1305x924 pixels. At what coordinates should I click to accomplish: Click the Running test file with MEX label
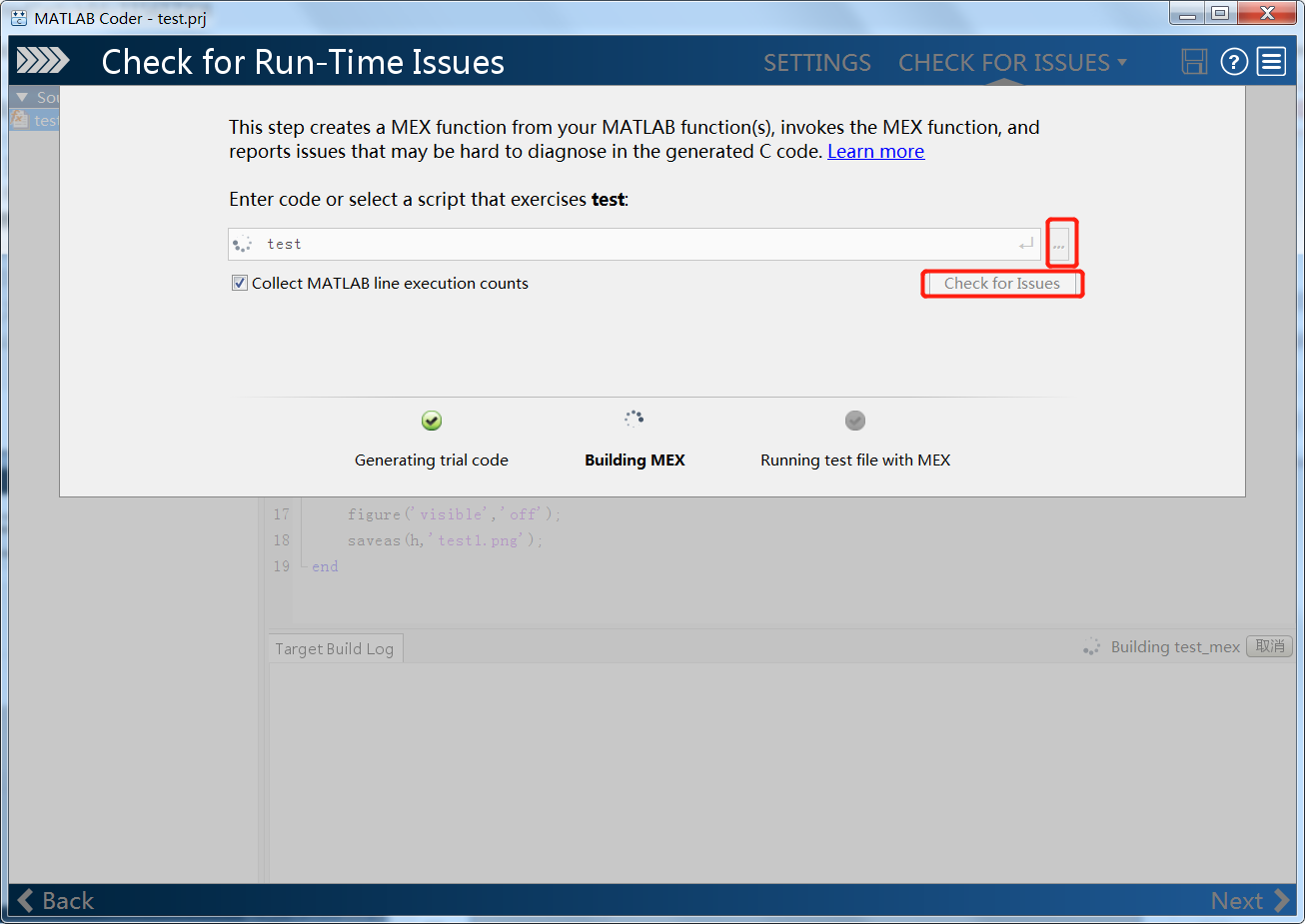[855, 461]
